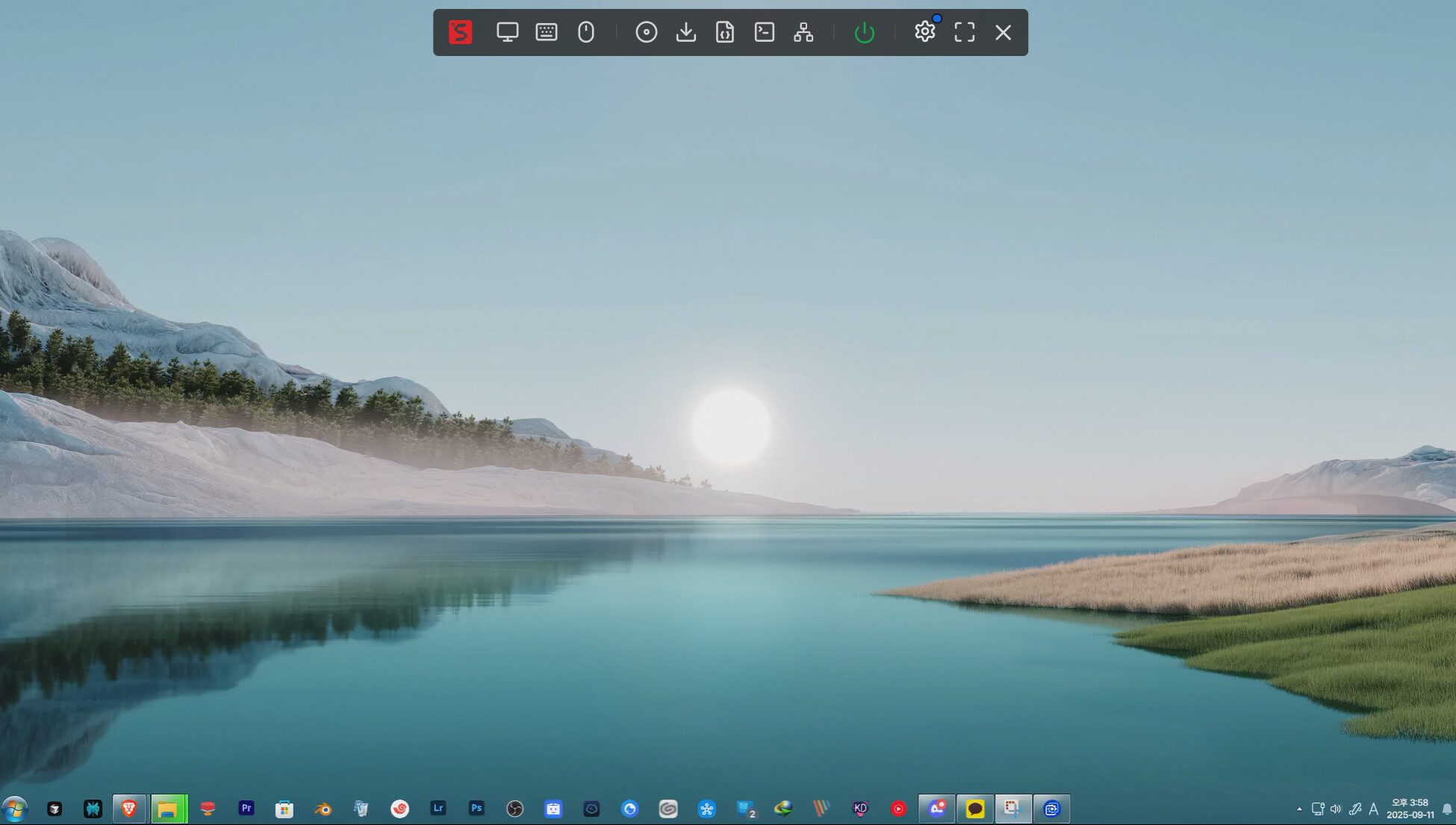Open the screen/video settings monitor icon

(507, 32)
